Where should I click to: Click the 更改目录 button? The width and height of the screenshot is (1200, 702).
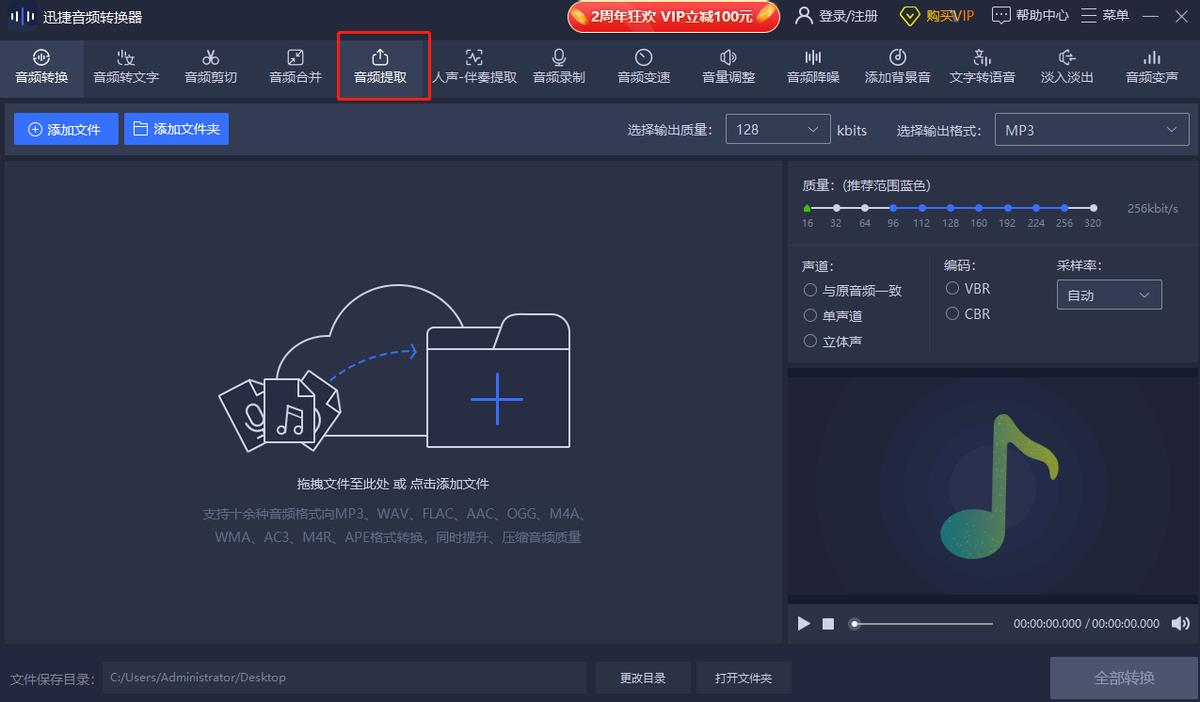642,678
